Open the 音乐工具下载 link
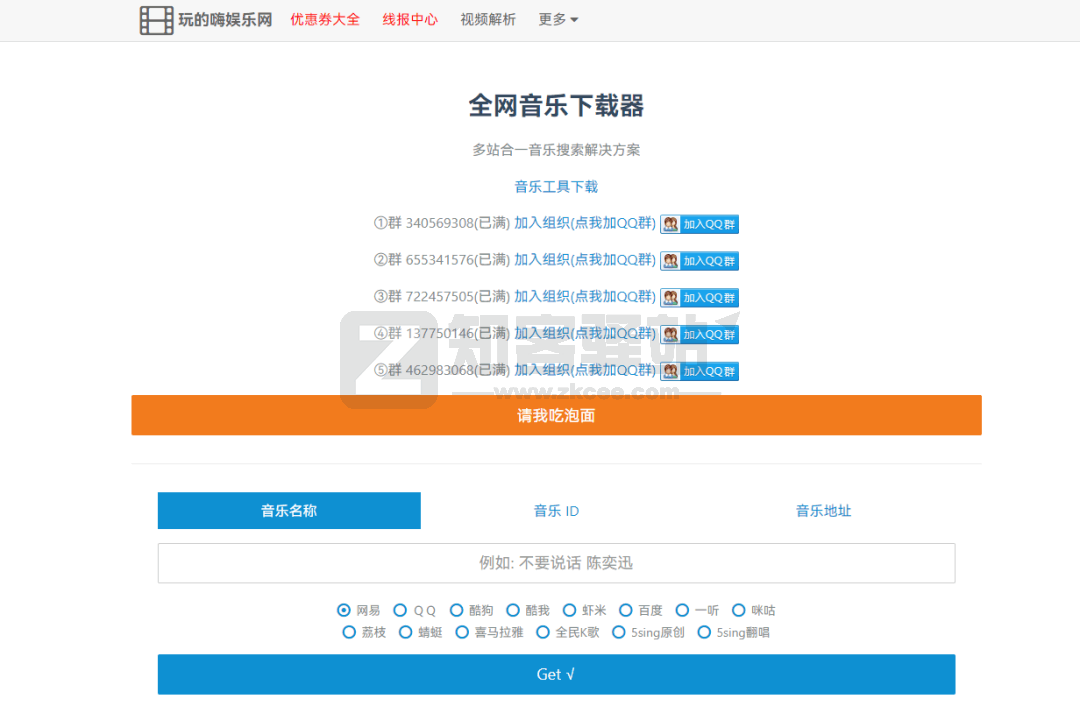Viewport: 1080px width, 720px height. click(556, 186)
